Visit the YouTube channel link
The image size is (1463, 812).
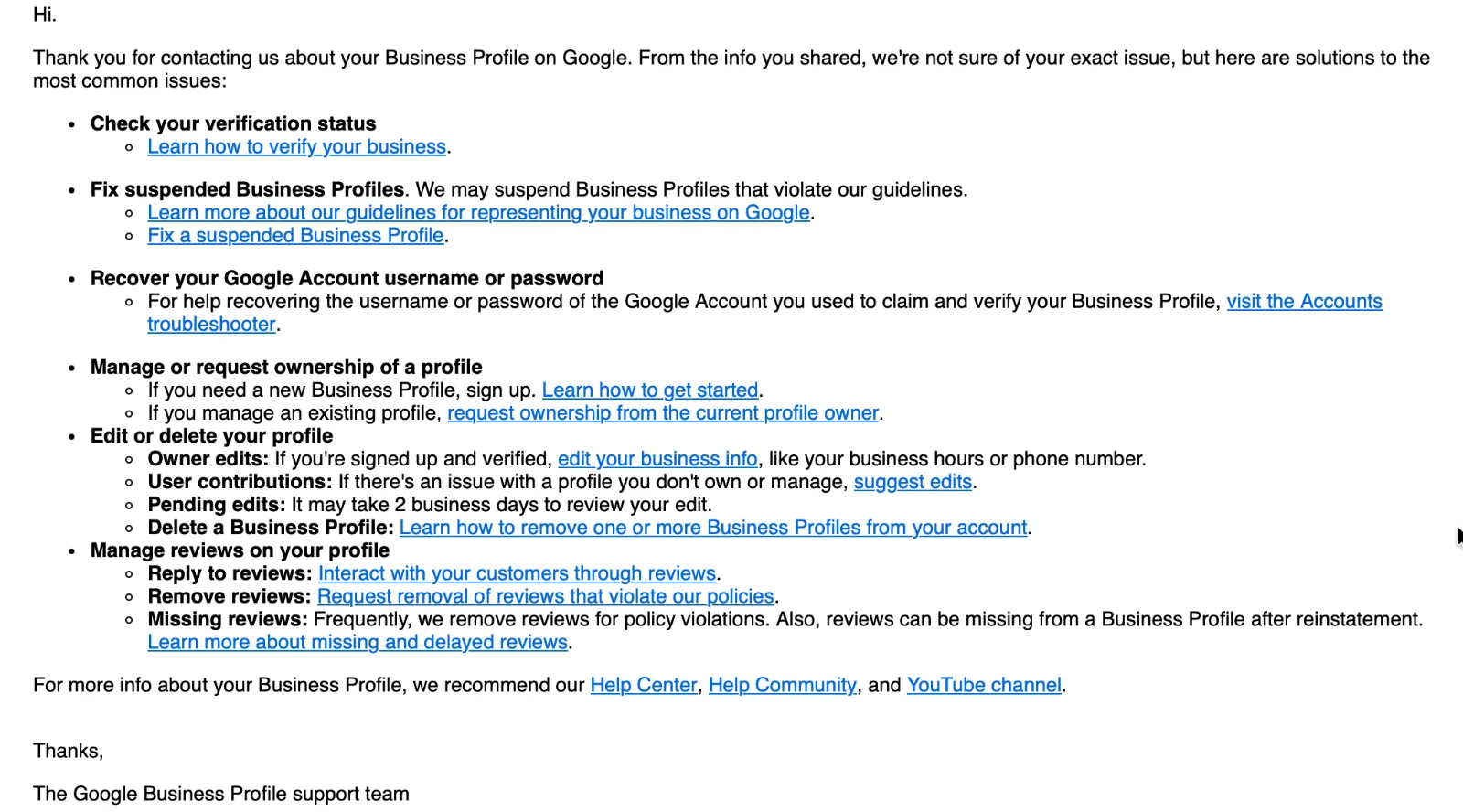coord(983,685)
